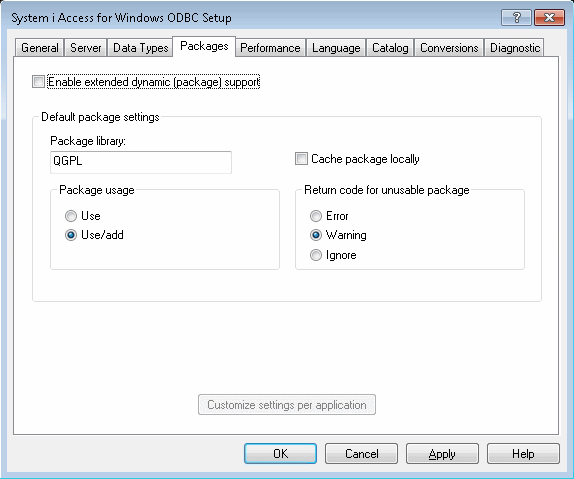This screenshot has width=574, height=479.
Task: Click the OK button
Action: (x=280, y=453)
